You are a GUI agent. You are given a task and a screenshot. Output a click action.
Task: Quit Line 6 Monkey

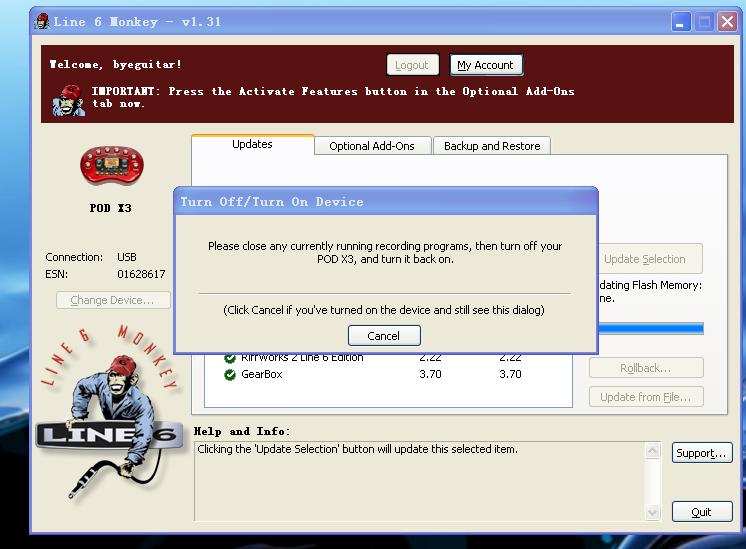pos(702,512)
